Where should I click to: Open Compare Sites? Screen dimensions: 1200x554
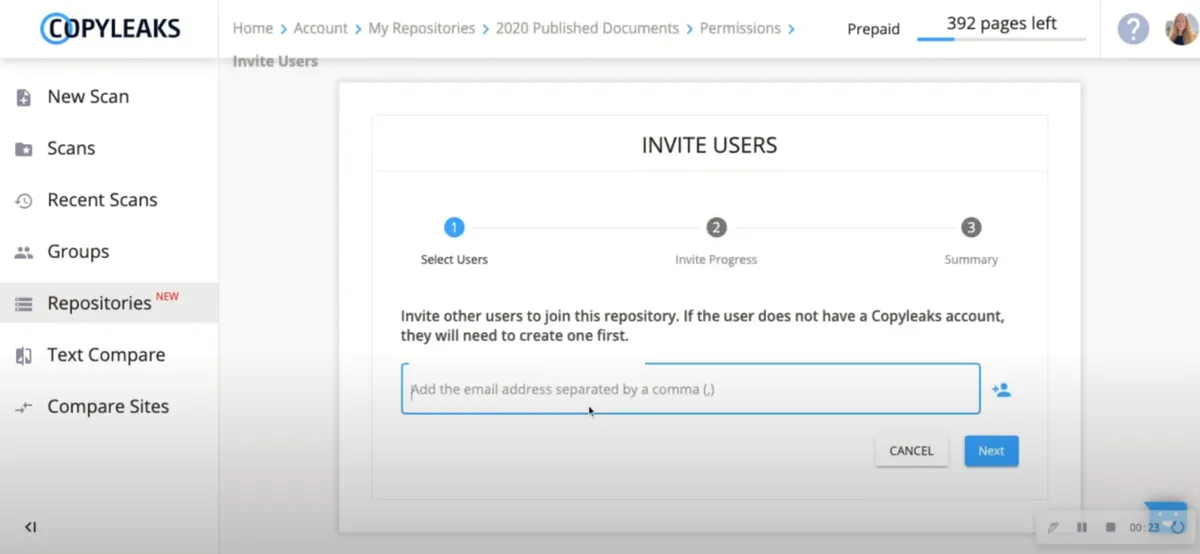pos(108,407)
